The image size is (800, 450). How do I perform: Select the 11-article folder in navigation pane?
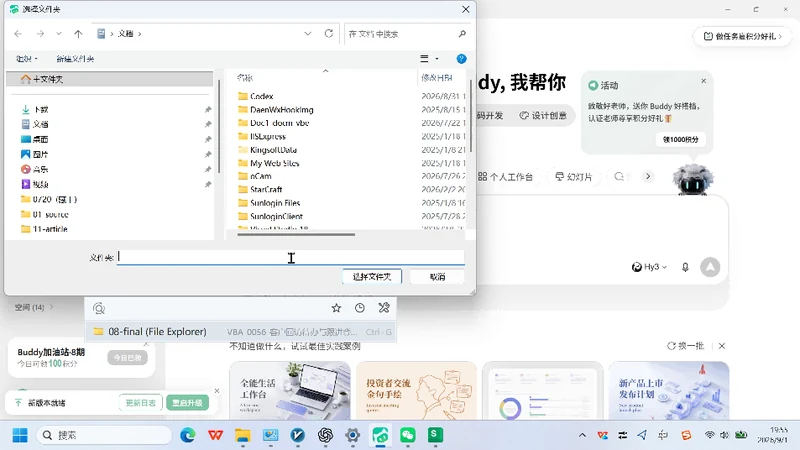[44, 229]
